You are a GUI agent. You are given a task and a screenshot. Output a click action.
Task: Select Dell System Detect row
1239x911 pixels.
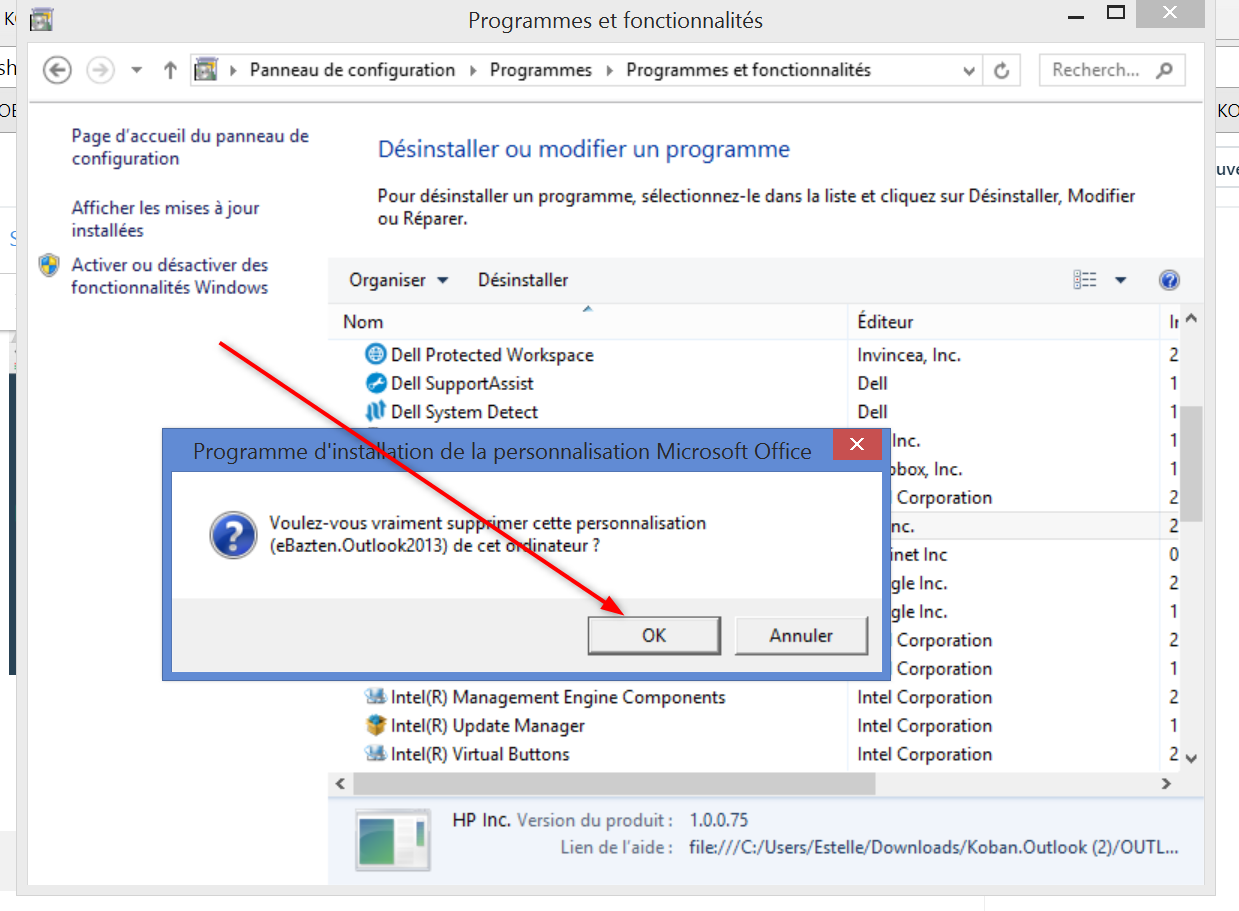(755, 412)
